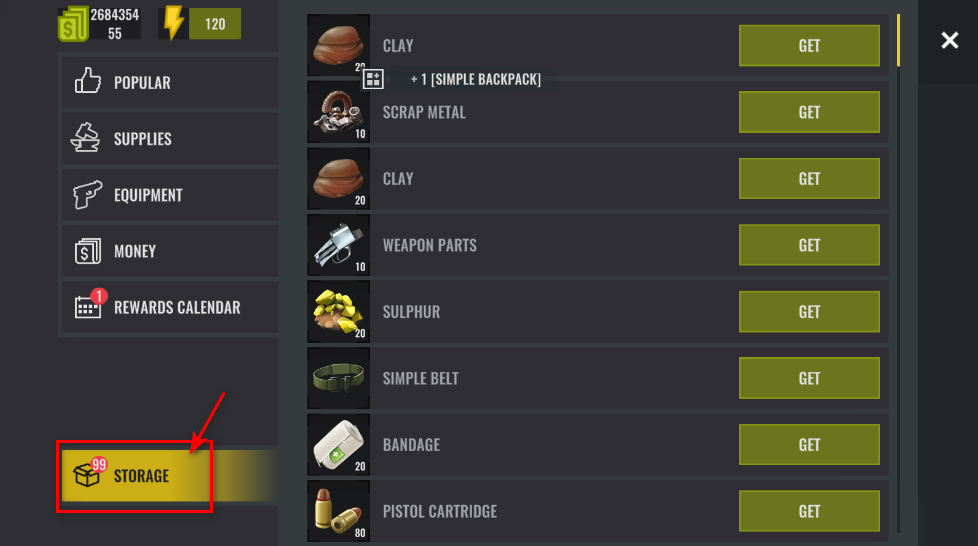Click the Simple Belt item icon
Viewport: 978px width, 546px height.
[x=339, y=378]
